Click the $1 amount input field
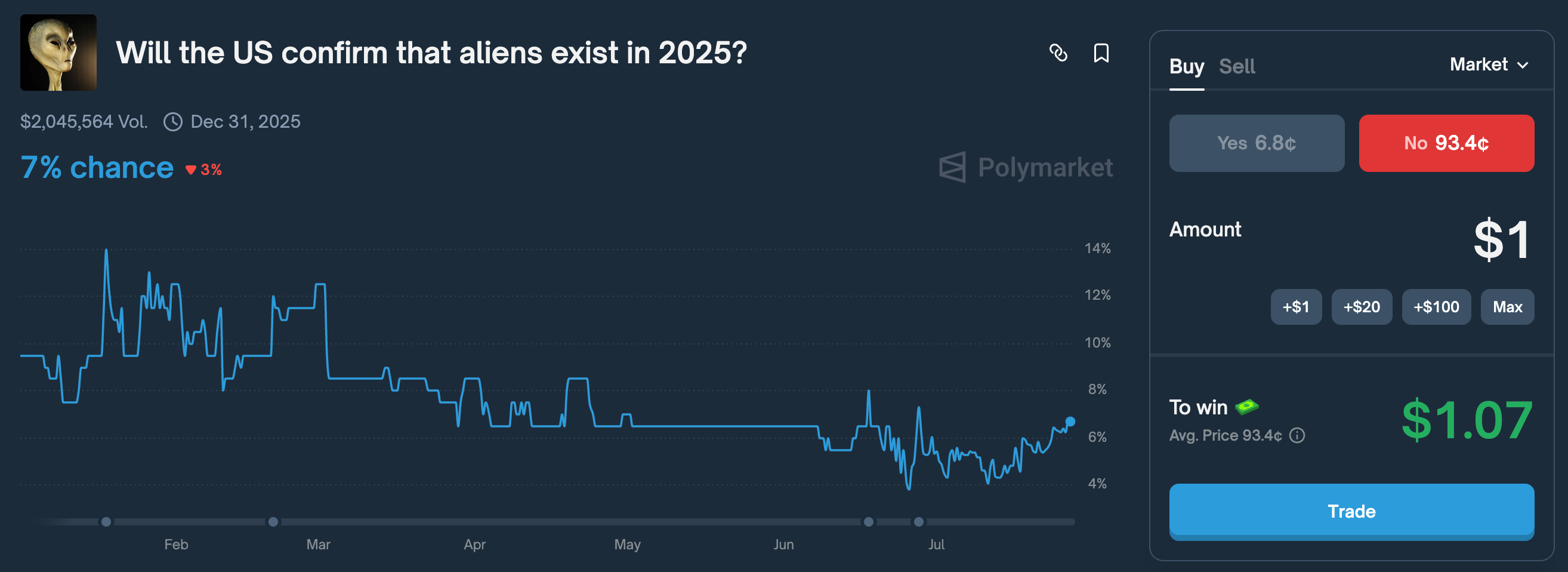The image size is (1568, 572). 1501,240
